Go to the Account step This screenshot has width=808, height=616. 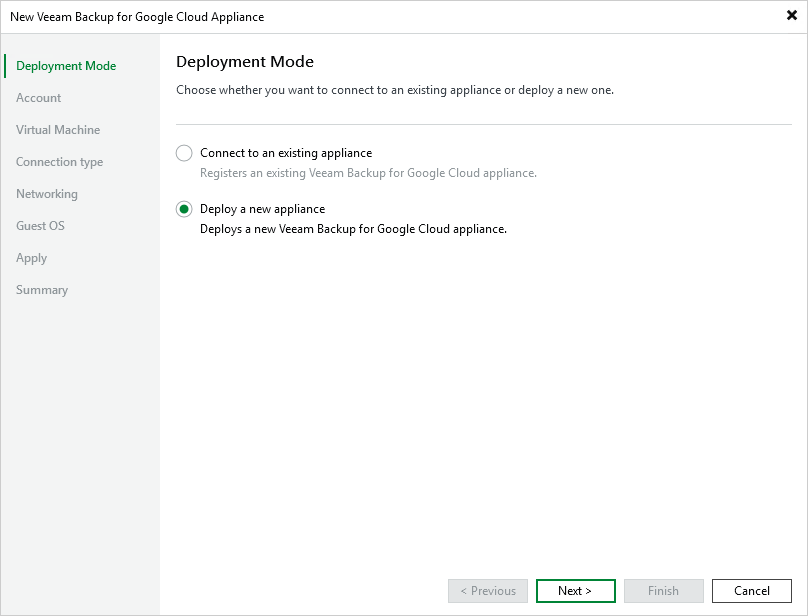(39, 98)
